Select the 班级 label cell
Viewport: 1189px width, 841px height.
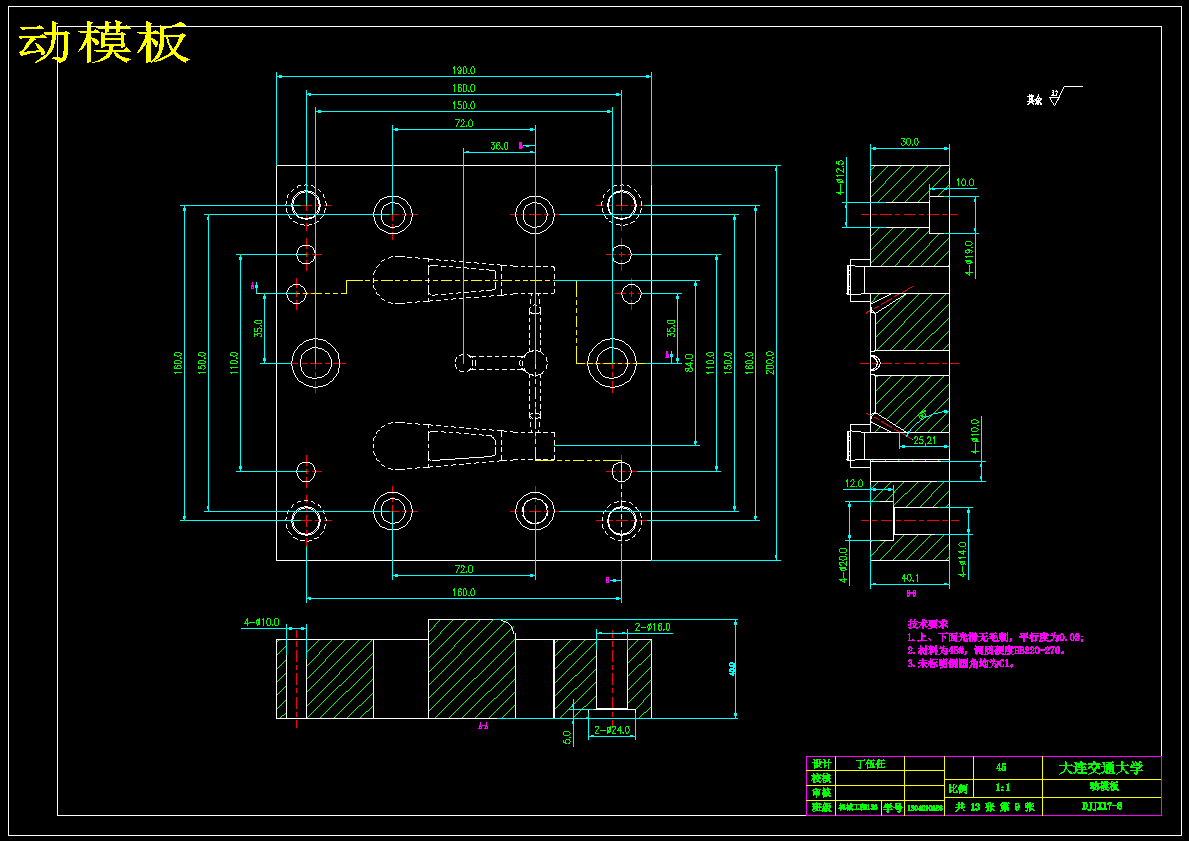820,808
